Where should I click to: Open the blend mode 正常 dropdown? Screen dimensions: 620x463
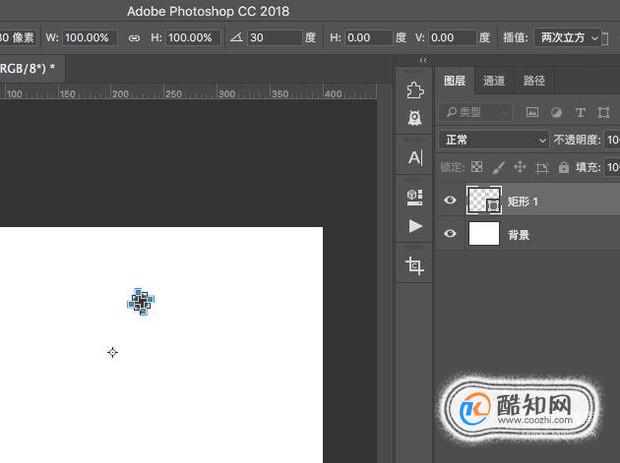(494, 140)
